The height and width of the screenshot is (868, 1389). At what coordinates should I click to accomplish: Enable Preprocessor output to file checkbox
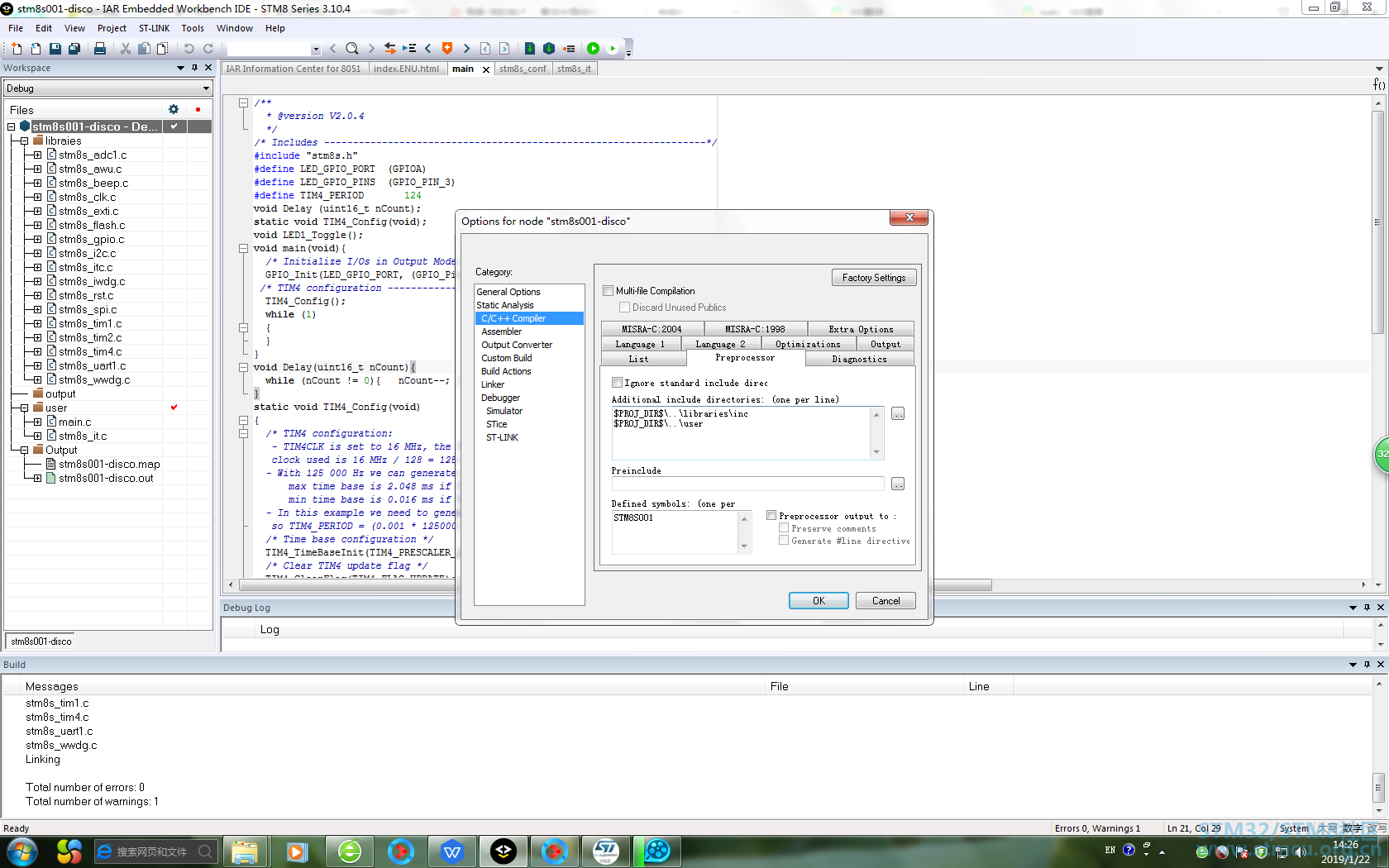[771, 516]
